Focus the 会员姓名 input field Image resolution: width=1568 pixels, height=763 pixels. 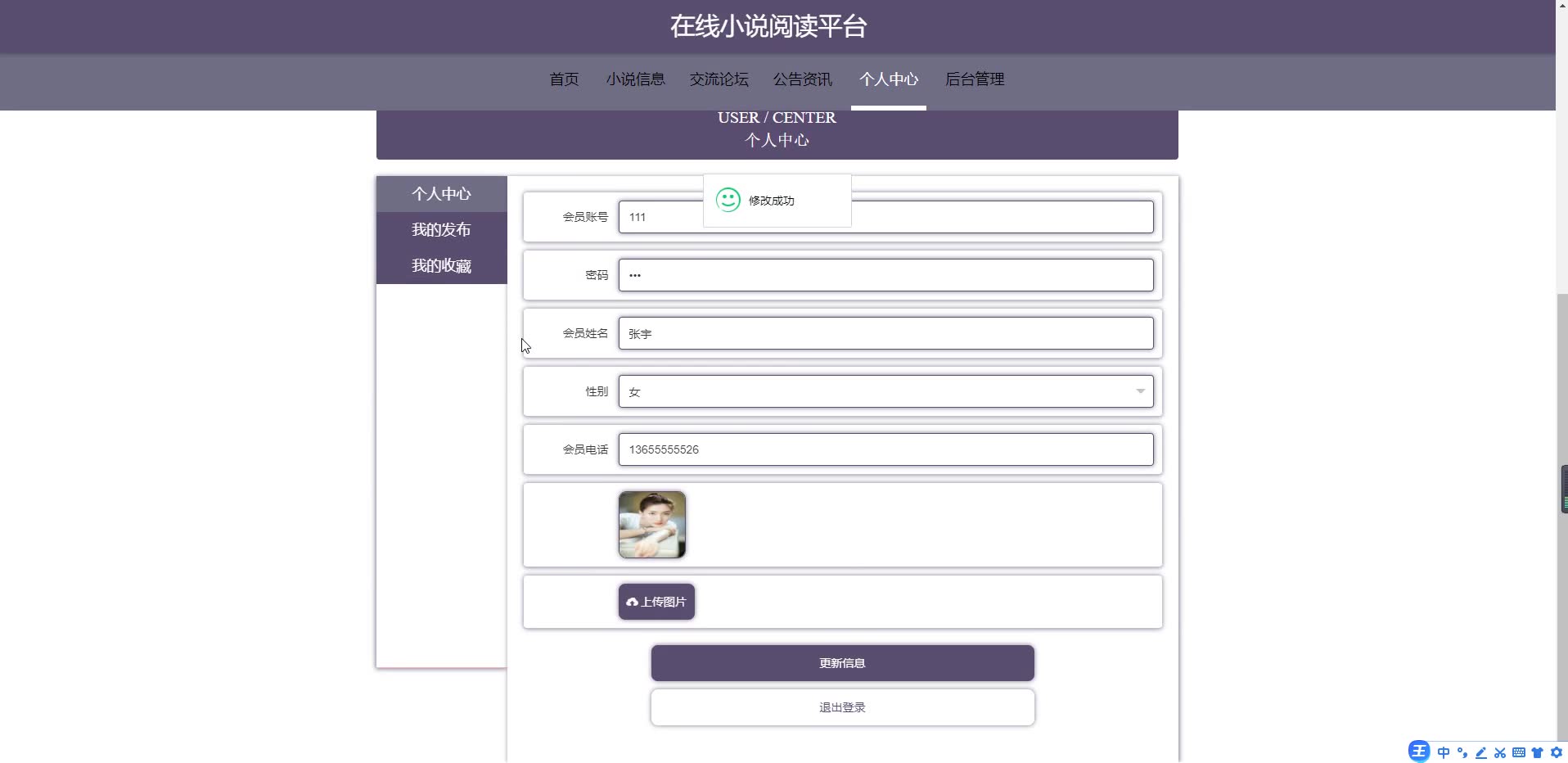886,333
